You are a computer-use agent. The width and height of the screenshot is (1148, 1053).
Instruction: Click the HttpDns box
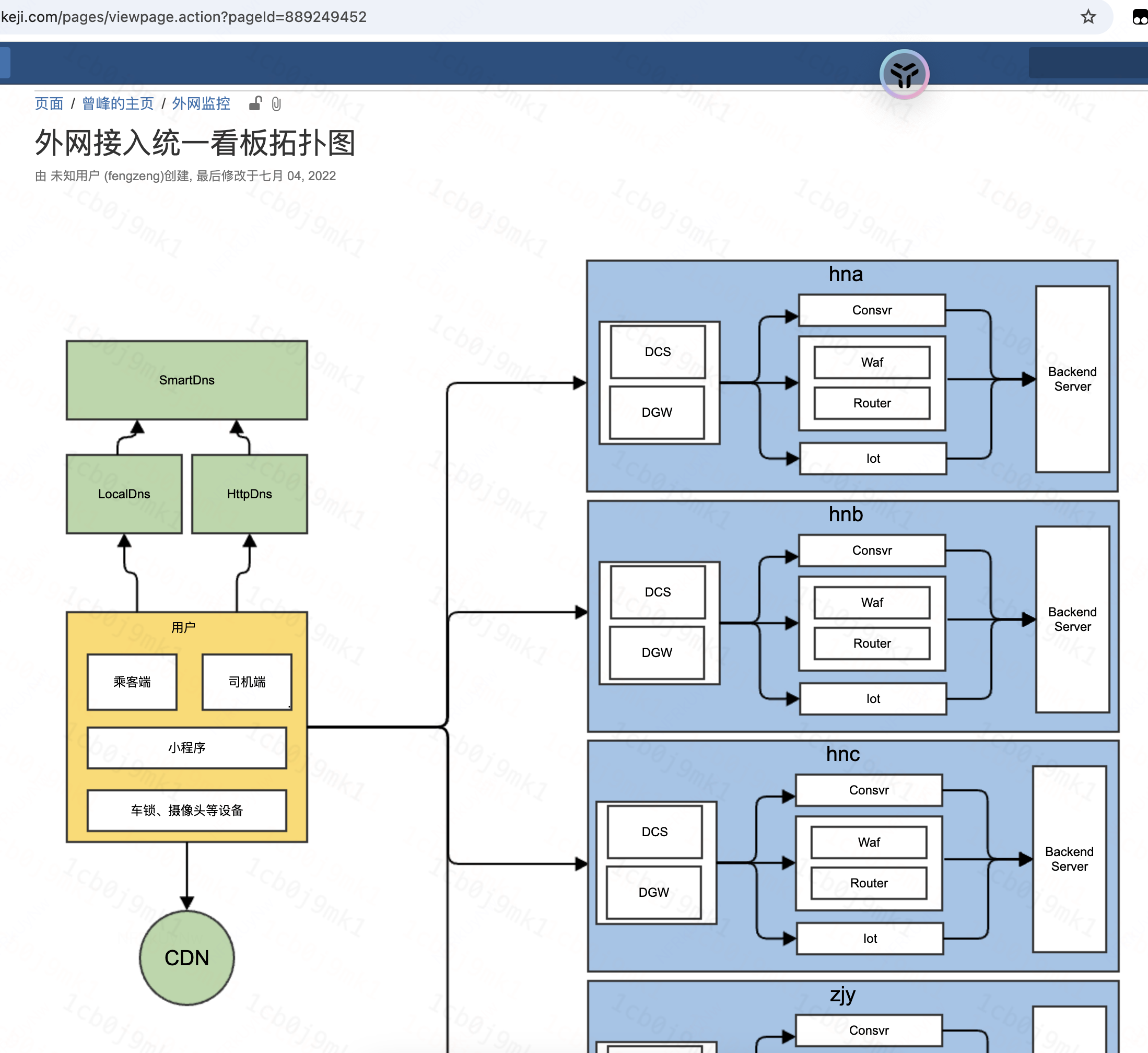tap(250, 494)
